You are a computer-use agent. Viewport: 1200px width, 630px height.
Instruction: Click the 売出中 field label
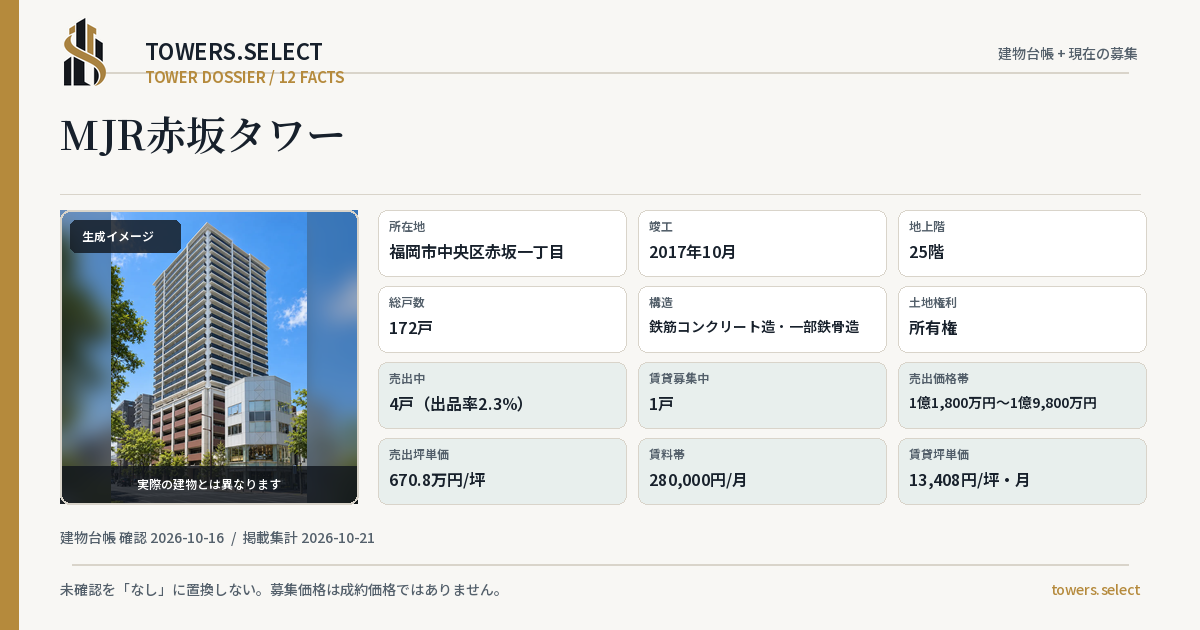click(407, 379)
